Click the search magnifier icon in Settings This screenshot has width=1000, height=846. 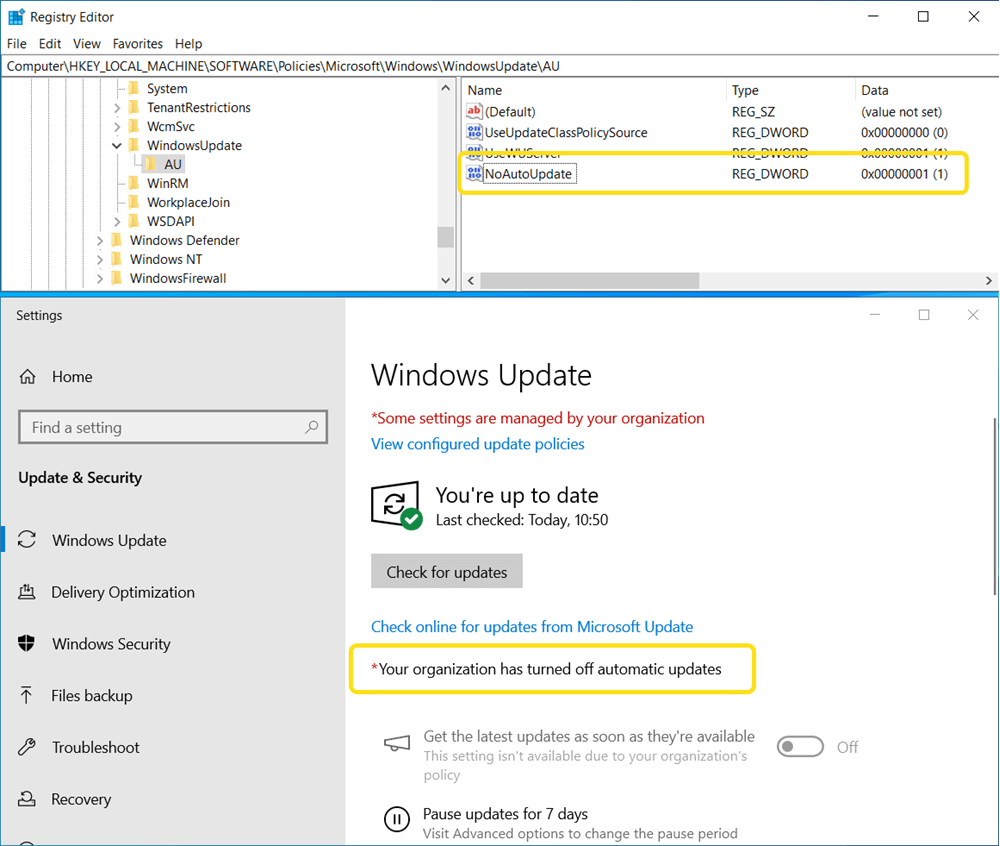point(312,427)
